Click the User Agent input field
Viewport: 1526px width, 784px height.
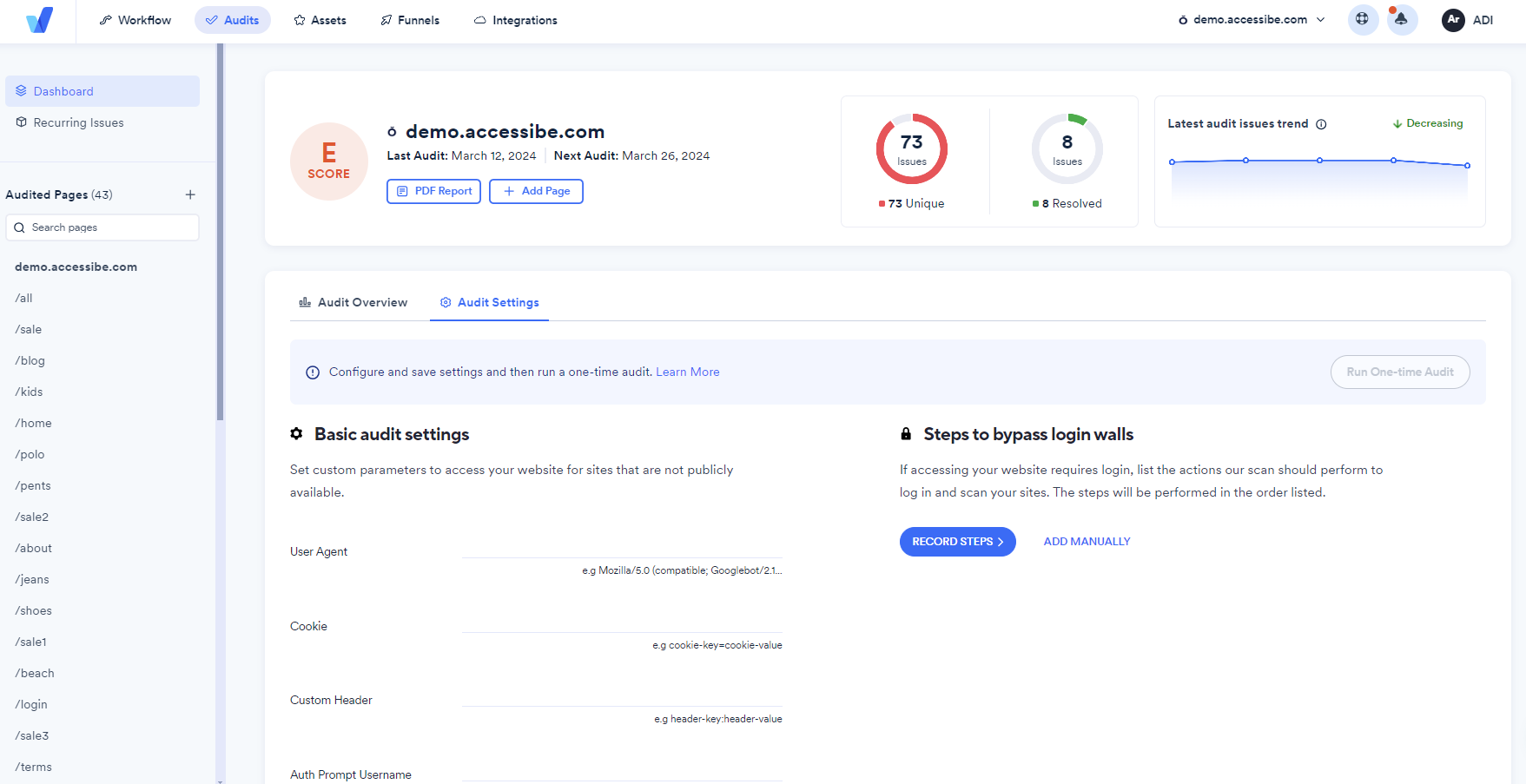pyautogui.click(x=622, y=546)
